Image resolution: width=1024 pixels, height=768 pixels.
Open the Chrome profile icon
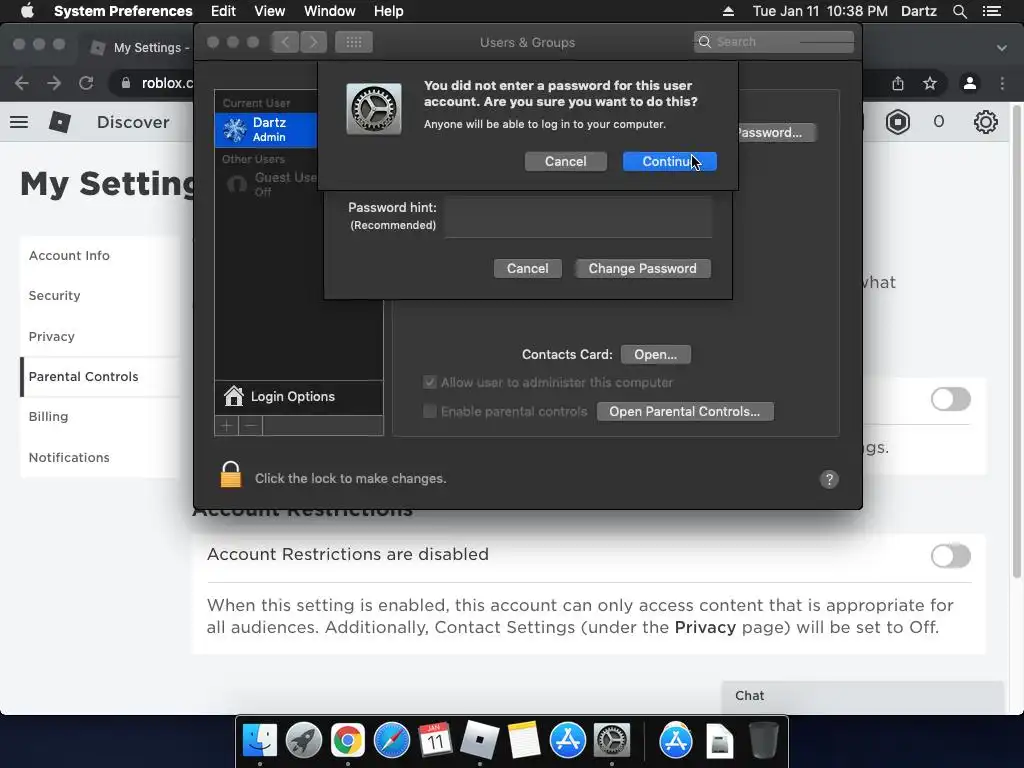tap(970, 83)
